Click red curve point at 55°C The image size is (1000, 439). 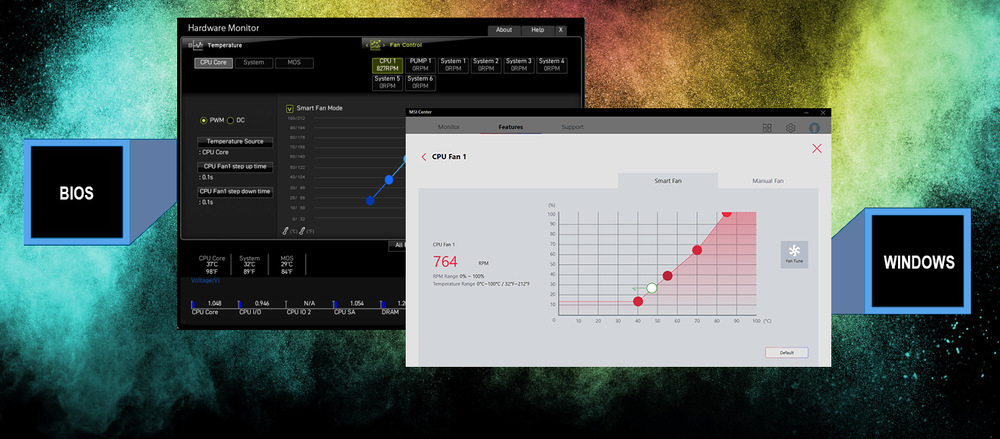[x=668, y=276]
